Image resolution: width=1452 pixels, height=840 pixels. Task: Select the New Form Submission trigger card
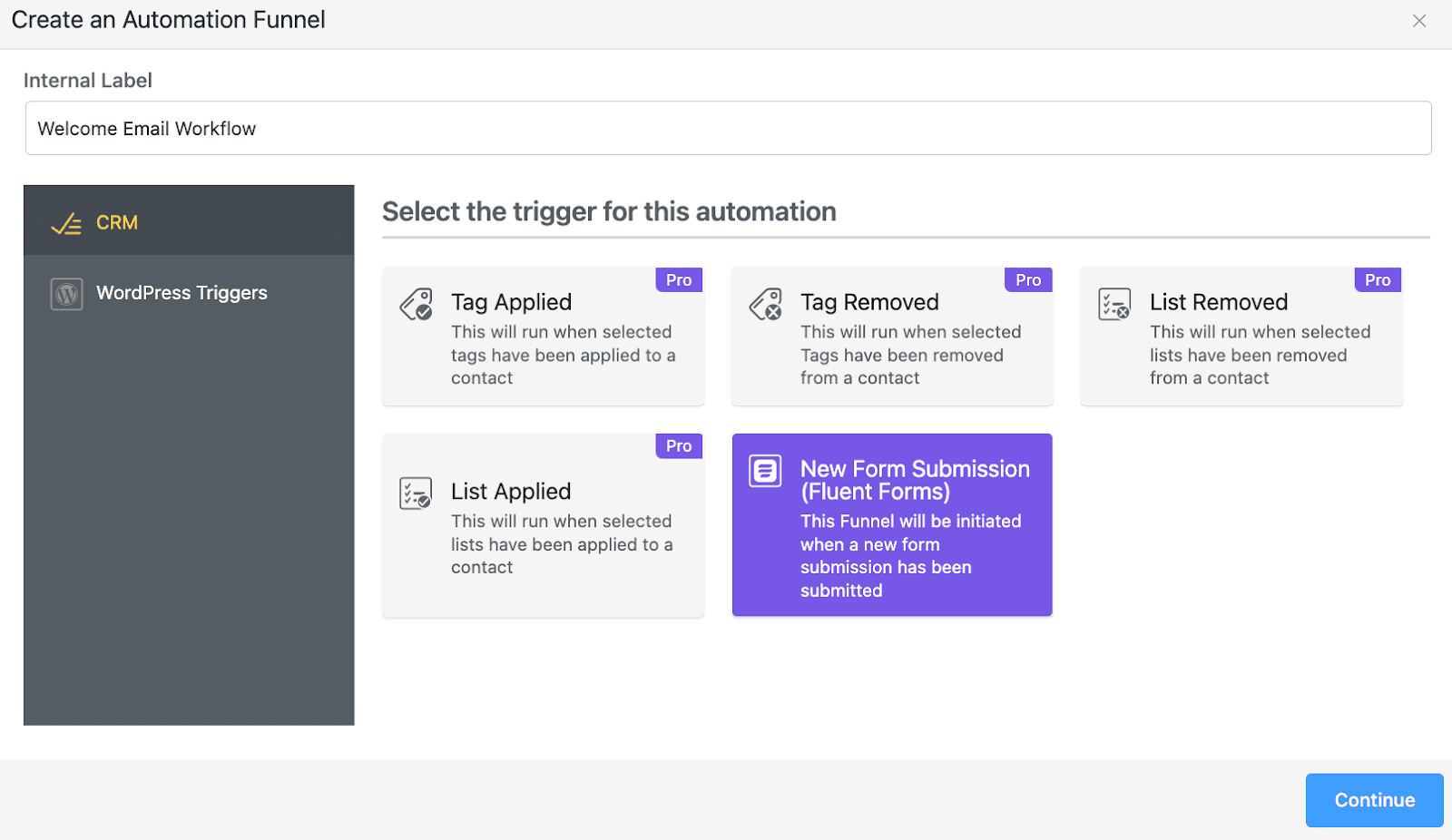pyautogui.click(x=892, y=524)
